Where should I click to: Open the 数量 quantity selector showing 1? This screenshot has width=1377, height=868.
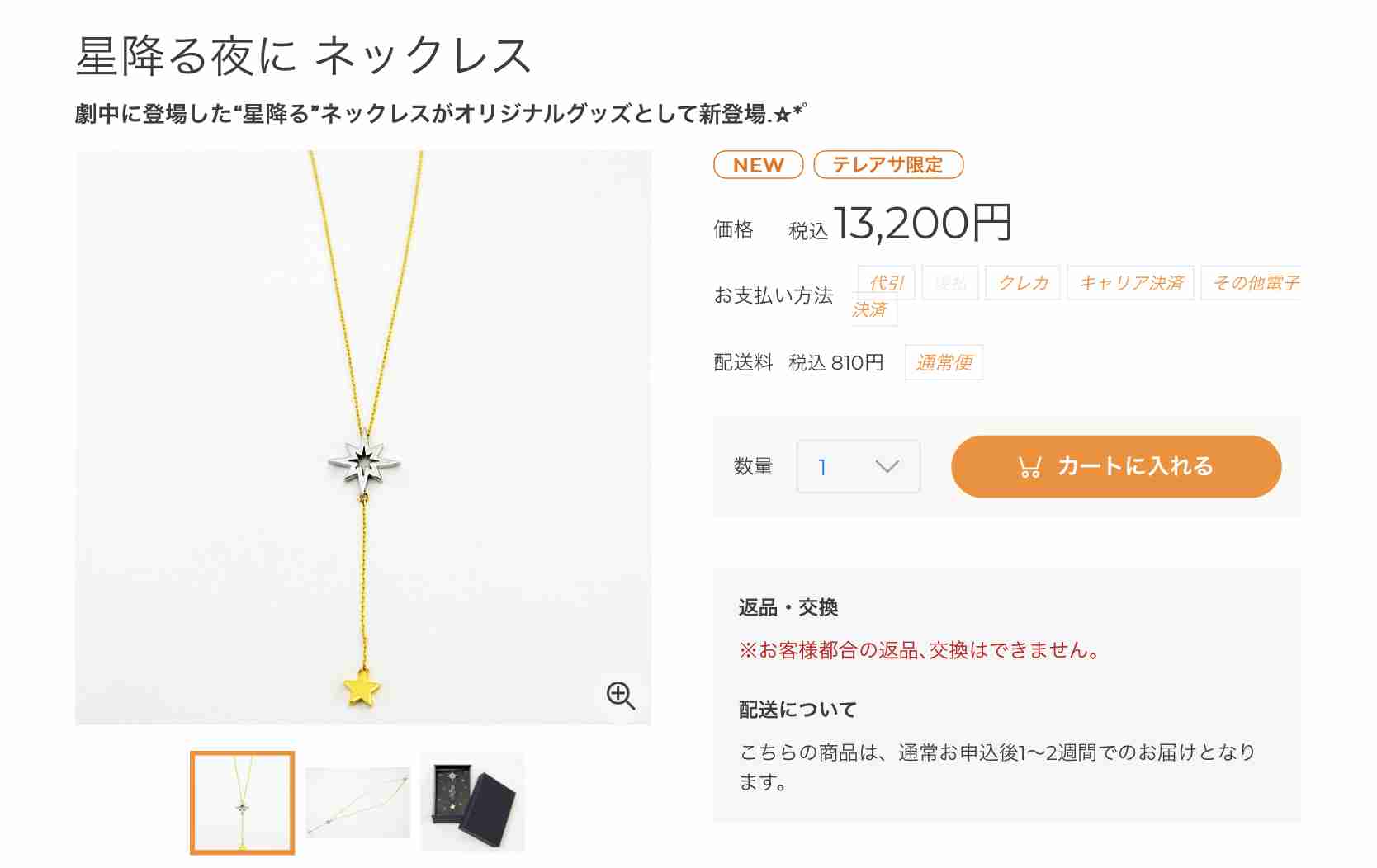pos(858,467)
